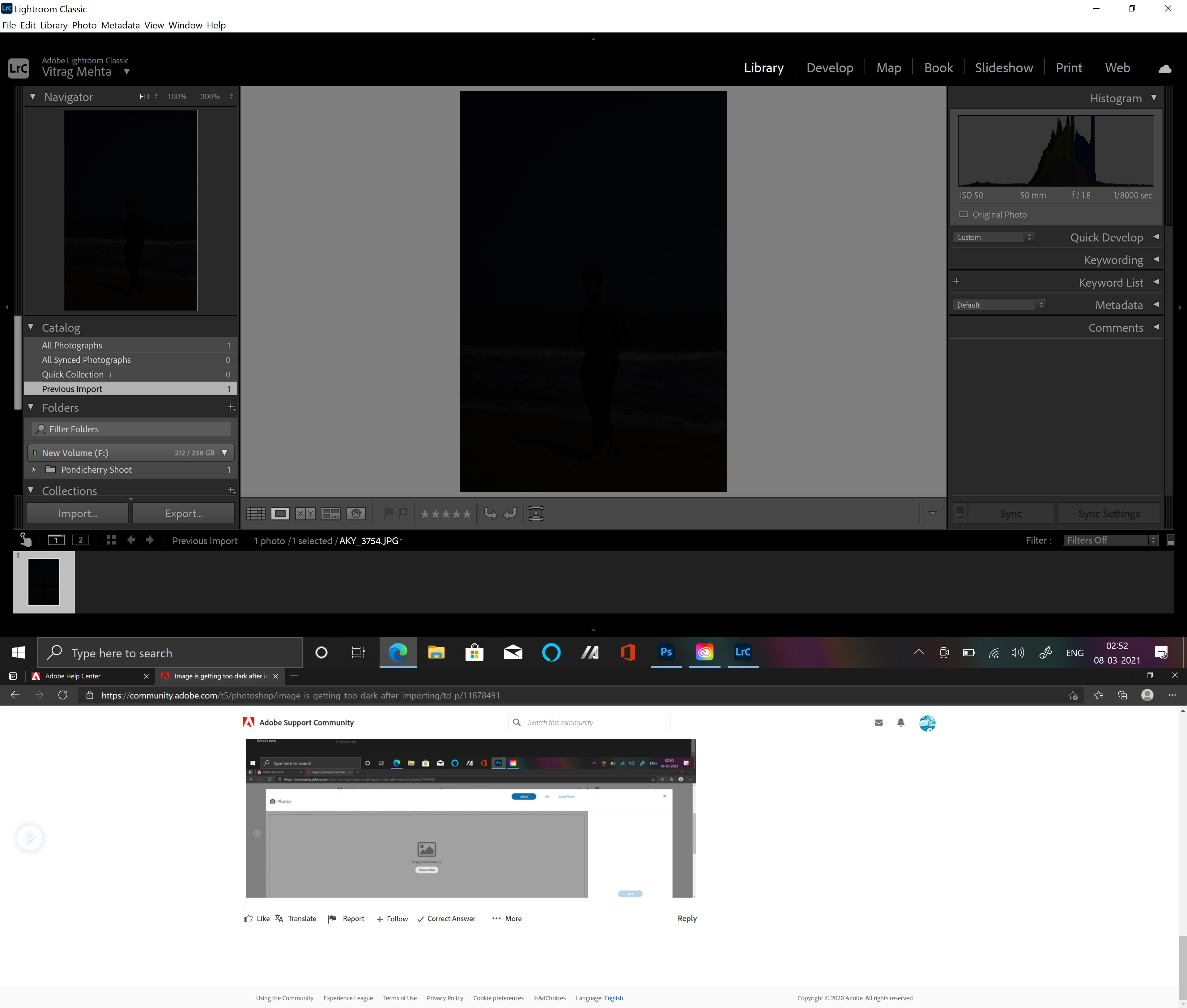Select AKY_3754 thumbnail in filmstrip
This screenshot has height=1008, width=1187.
click(44, 582)
